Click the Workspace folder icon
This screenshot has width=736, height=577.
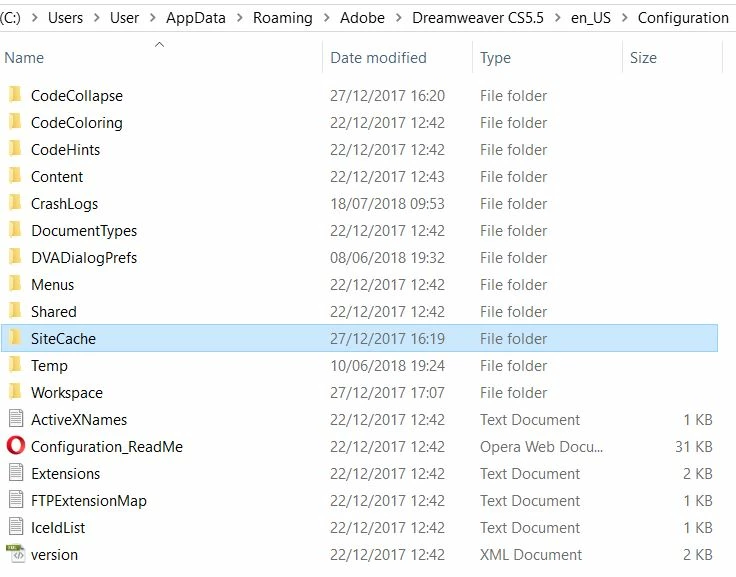coord(15,392)
